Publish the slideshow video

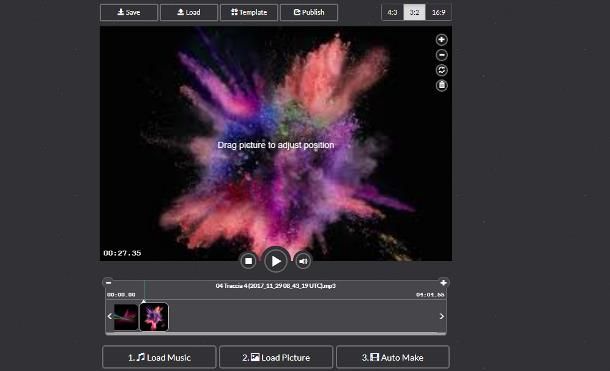[x=309, y=12]
